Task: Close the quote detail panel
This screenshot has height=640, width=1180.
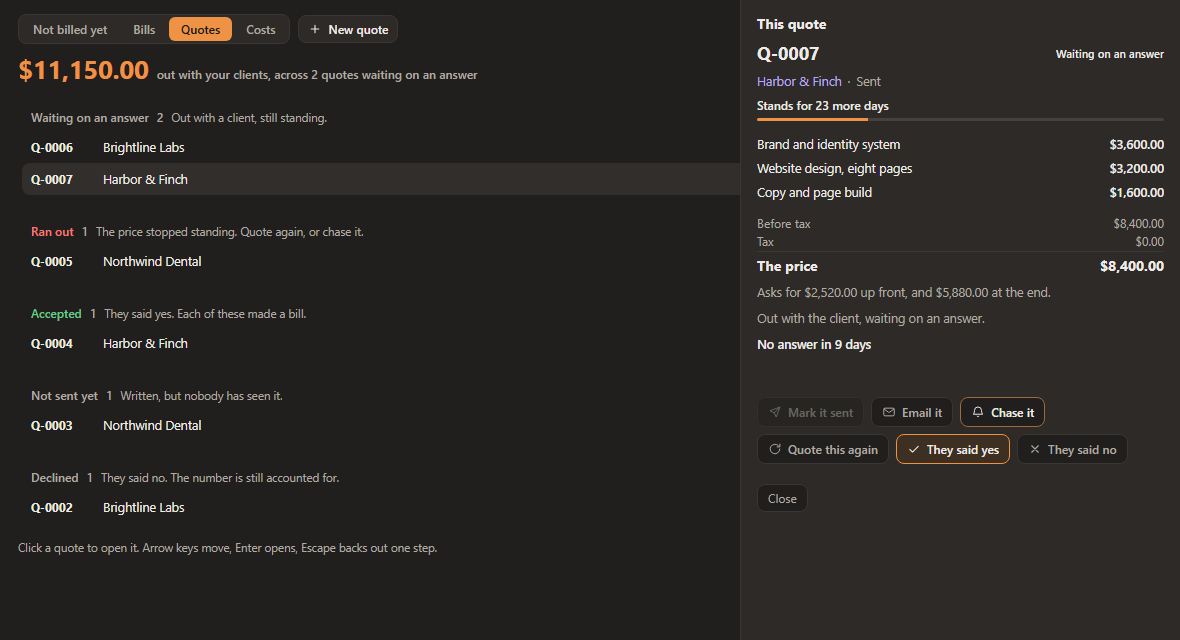Action: 782,498
